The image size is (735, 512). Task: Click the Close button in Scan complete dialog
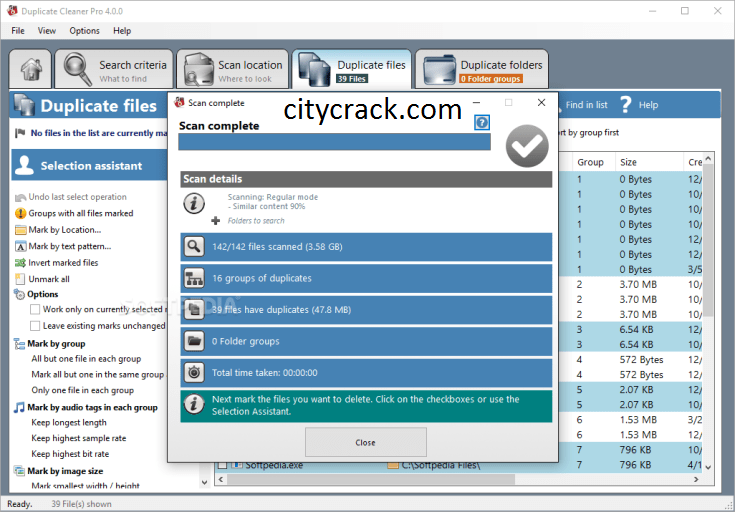pos(366,442)
